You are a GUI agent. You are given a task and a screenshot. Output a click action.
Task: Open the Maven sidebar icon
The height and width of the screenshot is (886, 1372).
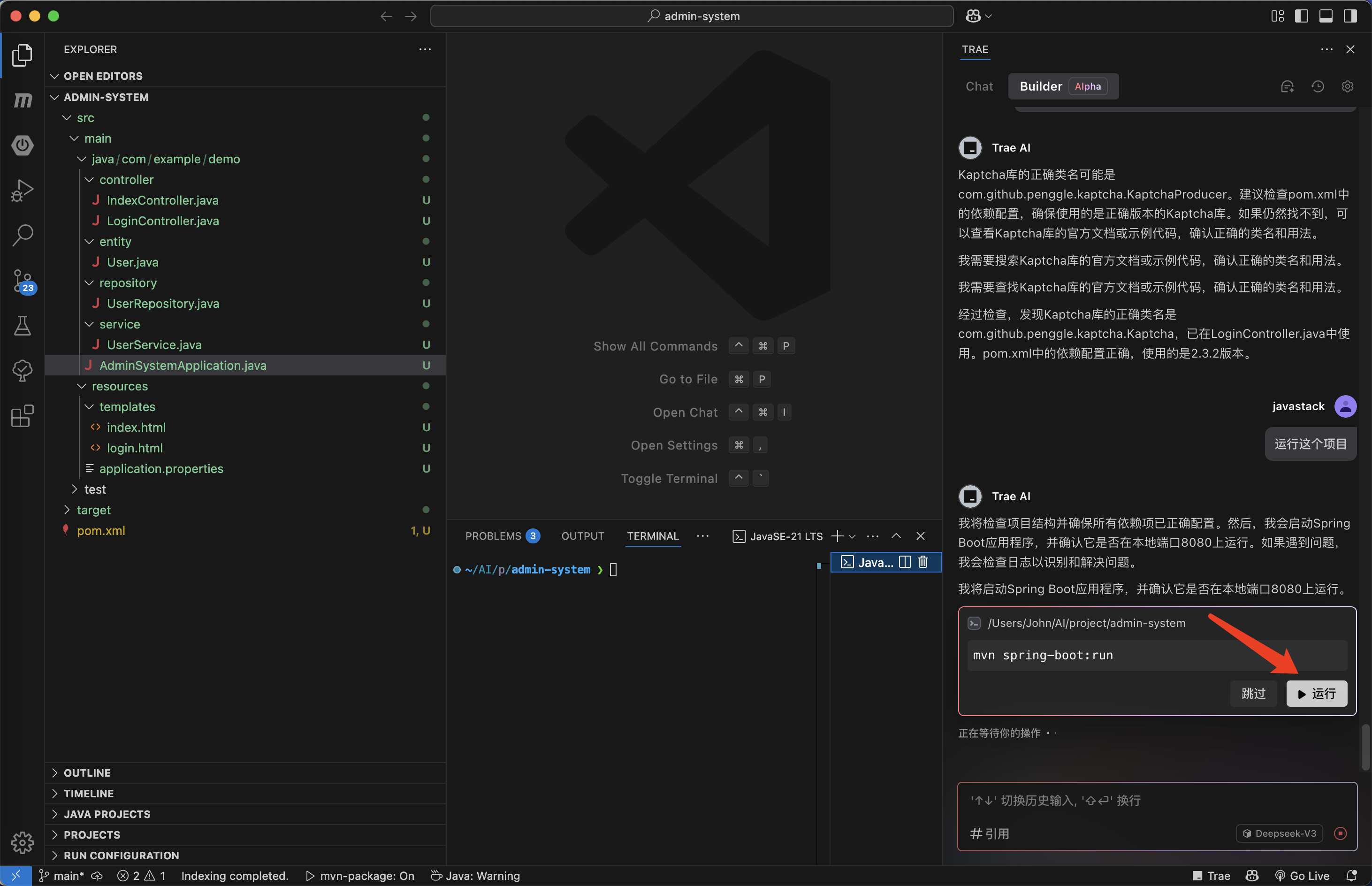point(23,100)
